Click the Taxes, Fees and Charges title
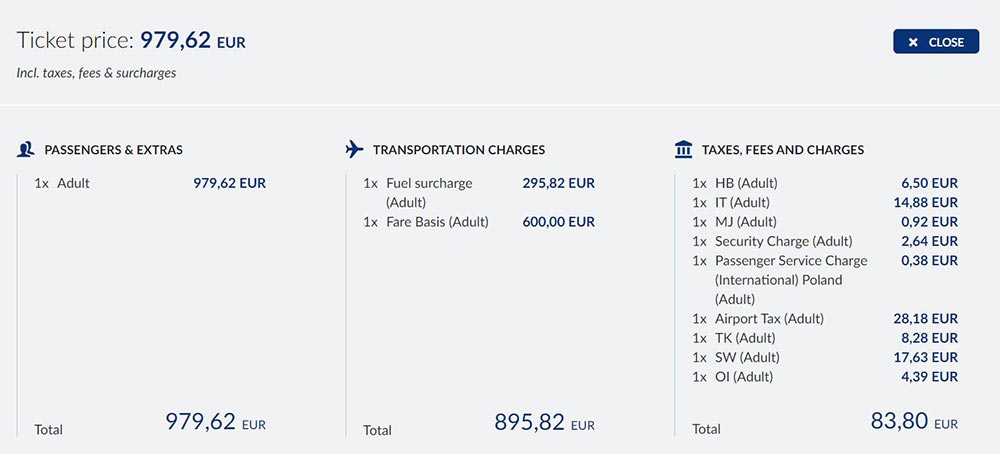Screen dimensions: 1000x454 click(783, 150)
